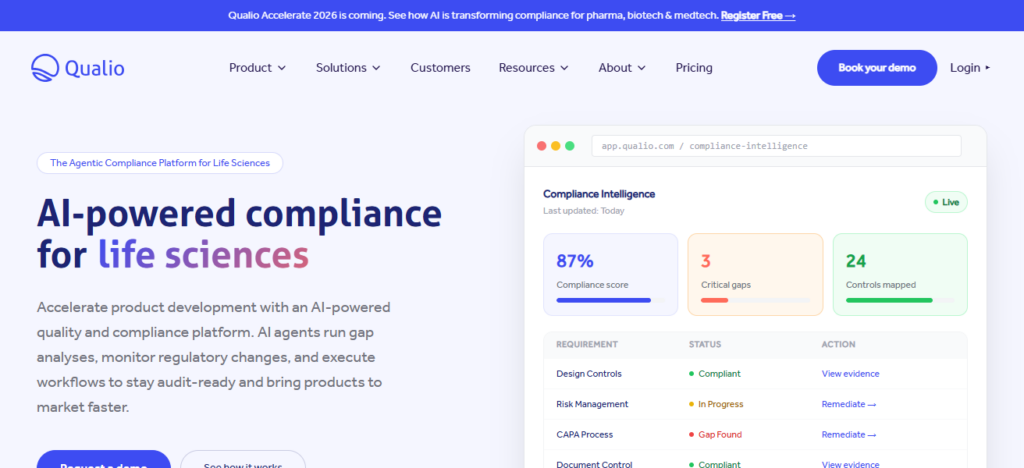The image size is (1024, 468).
Task: Open the Resources menu label
Action: pos(526,68)
